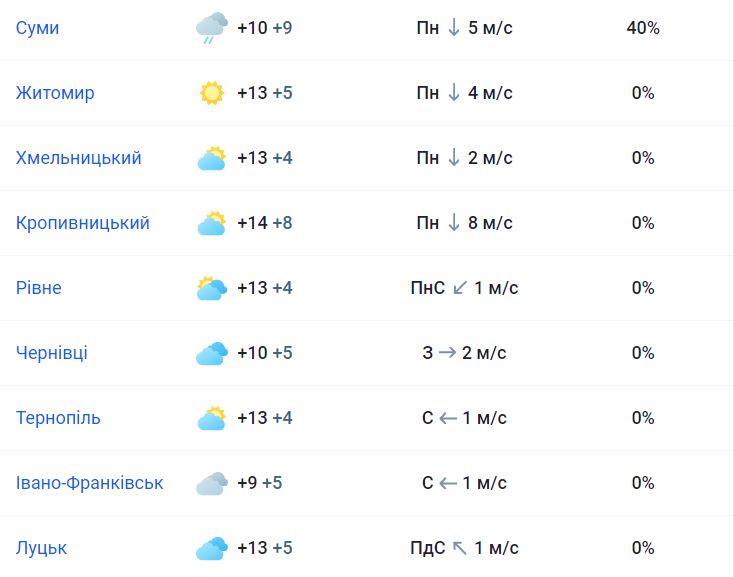Click the partly cloudy icon for Хмельницький
The height and width of the screenshot is (577, 734).
coord(212,158)
